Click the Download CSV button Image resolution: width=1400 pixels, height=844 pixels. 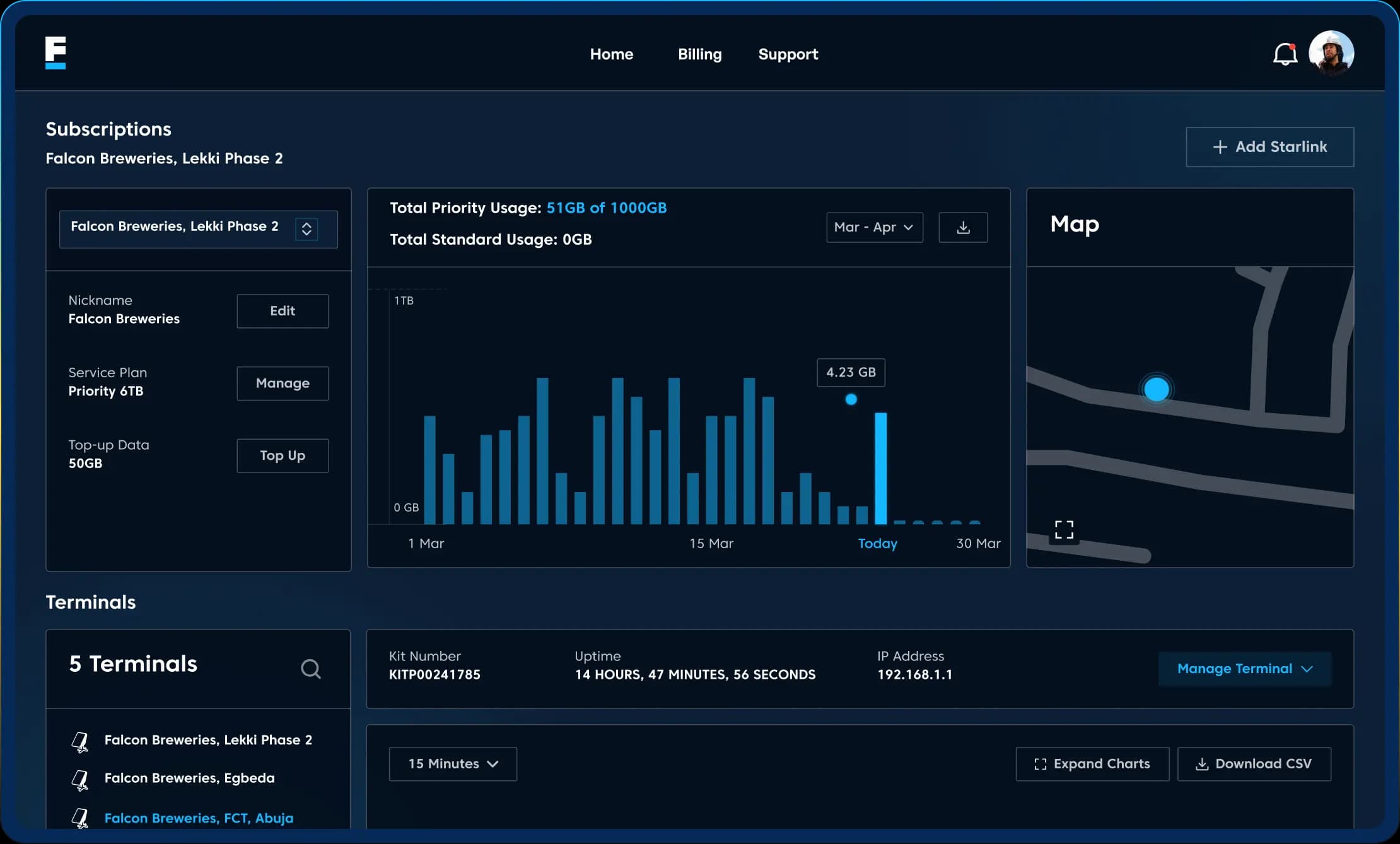pyautogui.click(x=1254, y=764)
